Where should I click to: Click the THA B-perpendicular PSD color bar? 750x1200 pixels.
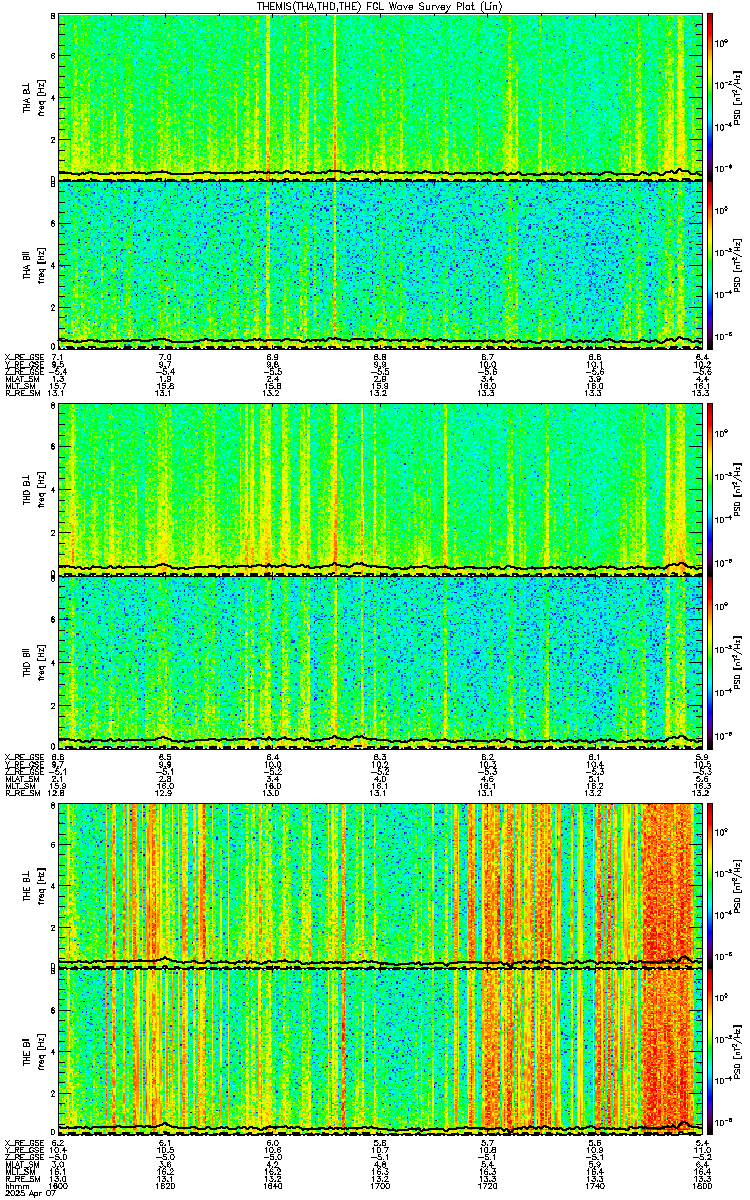tap(711, 96)
